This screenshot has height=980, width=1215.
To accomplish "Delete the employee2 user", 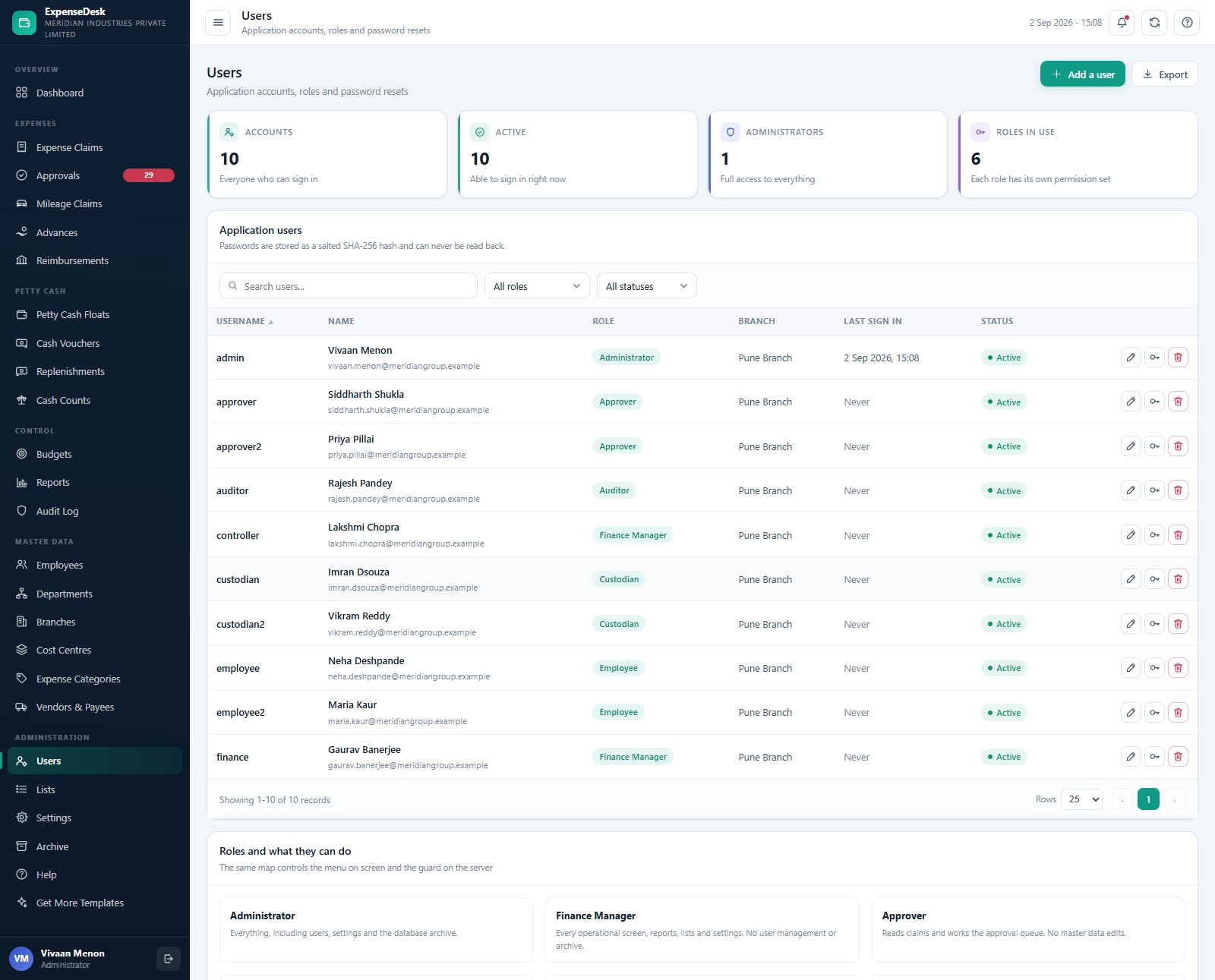I will tap(1178, 713).
